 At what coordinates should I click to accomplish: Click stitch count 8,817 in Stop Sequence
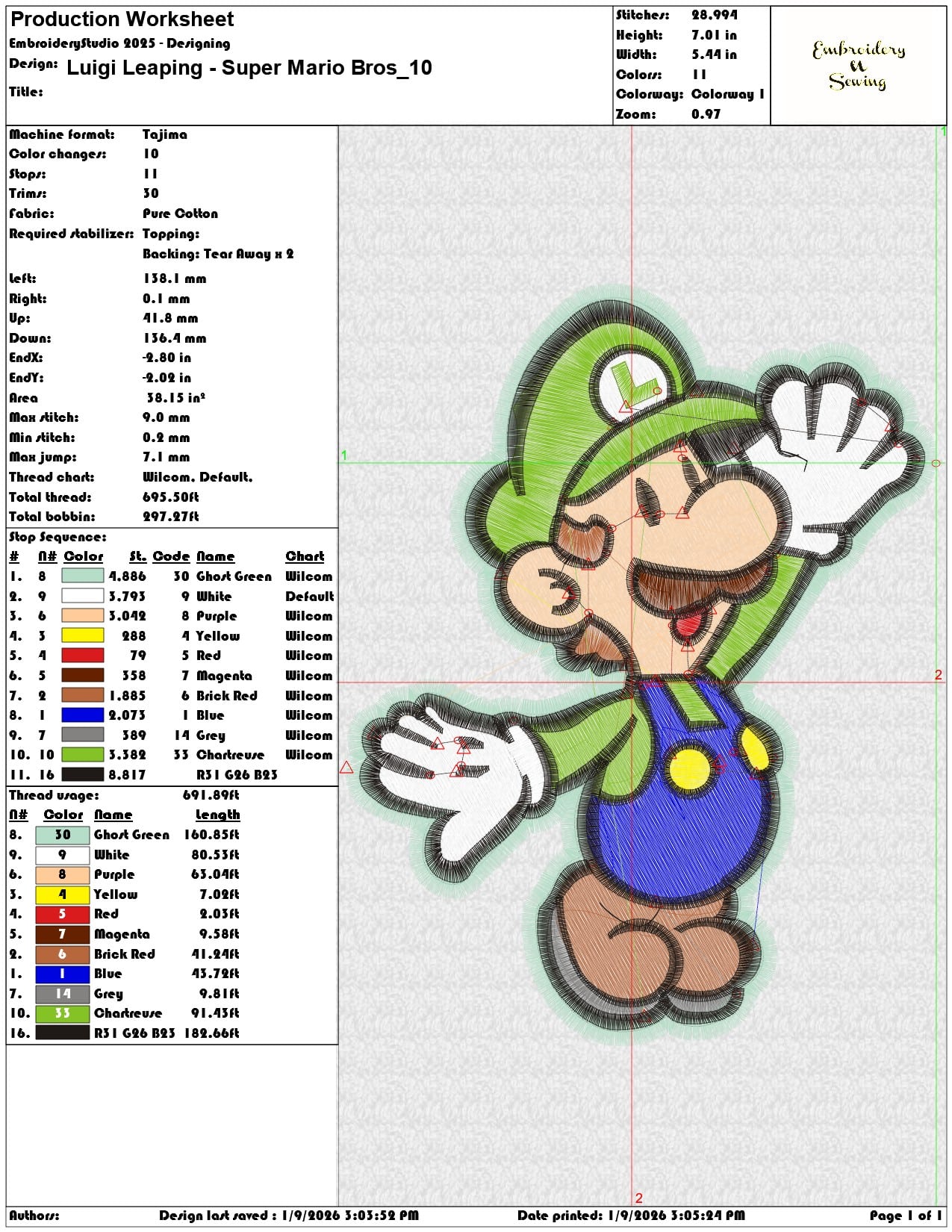coord(127,775)
